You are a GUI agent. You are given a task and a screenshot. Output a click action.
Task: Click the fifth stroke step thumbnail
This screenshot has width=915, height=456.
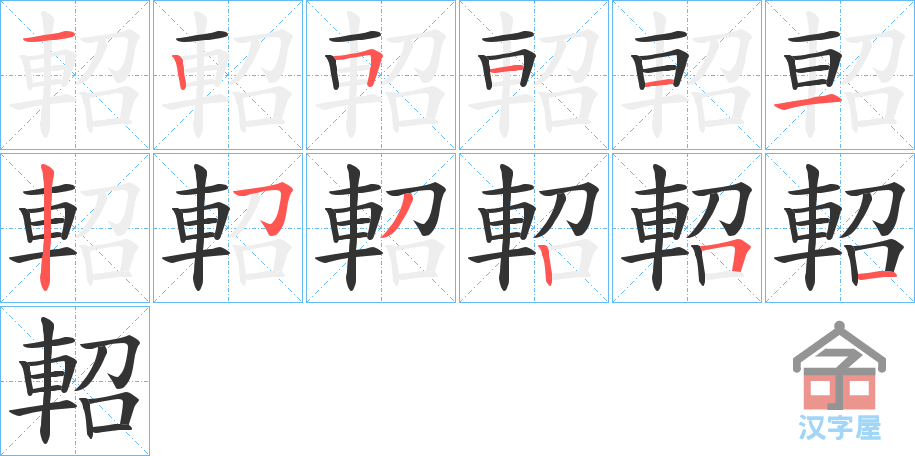[x=687, y=75]
